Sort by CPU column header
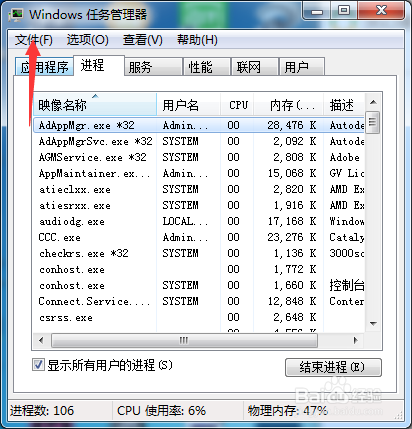This screenshot has height=429, width=412. [237, 105]
